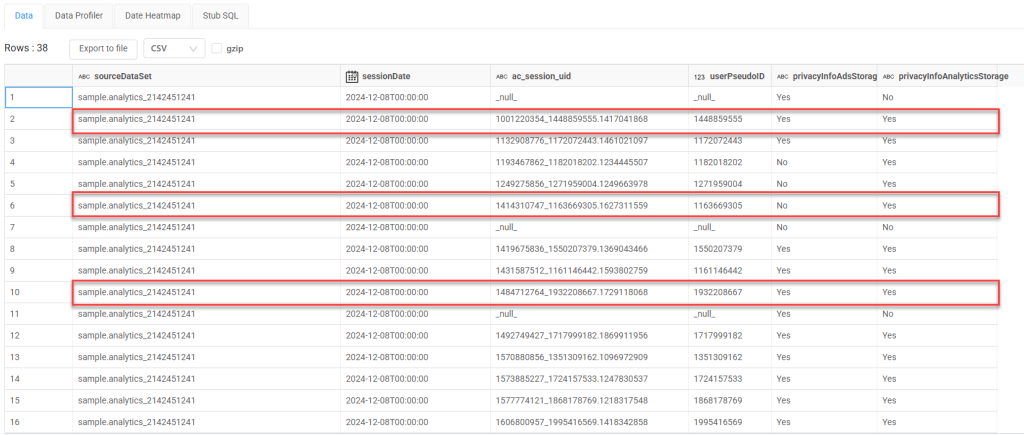Viewport: 1024px width, 435px height.
Task: Select the sessionDate column header
Action: tap(415, 76)
